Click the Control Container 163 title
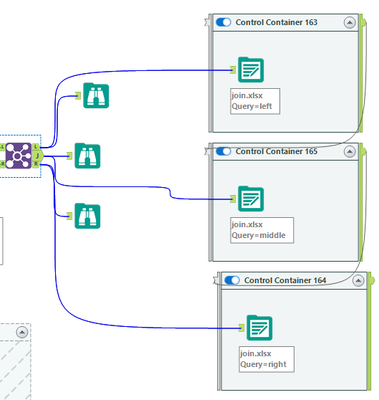 tap(276, 22)
